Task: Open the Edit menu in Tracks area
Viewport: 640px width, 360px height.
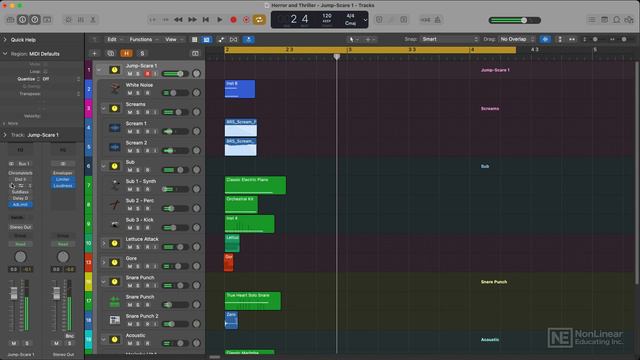Action: (114, 40)
